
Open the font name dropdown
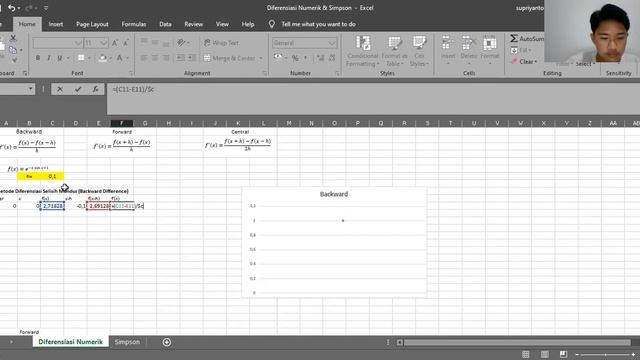pos(78,43)
